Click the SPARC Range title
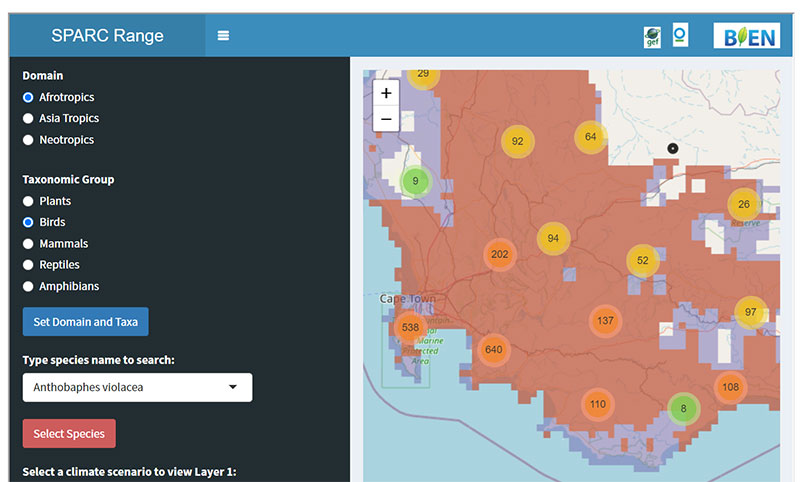 [107, 37]
